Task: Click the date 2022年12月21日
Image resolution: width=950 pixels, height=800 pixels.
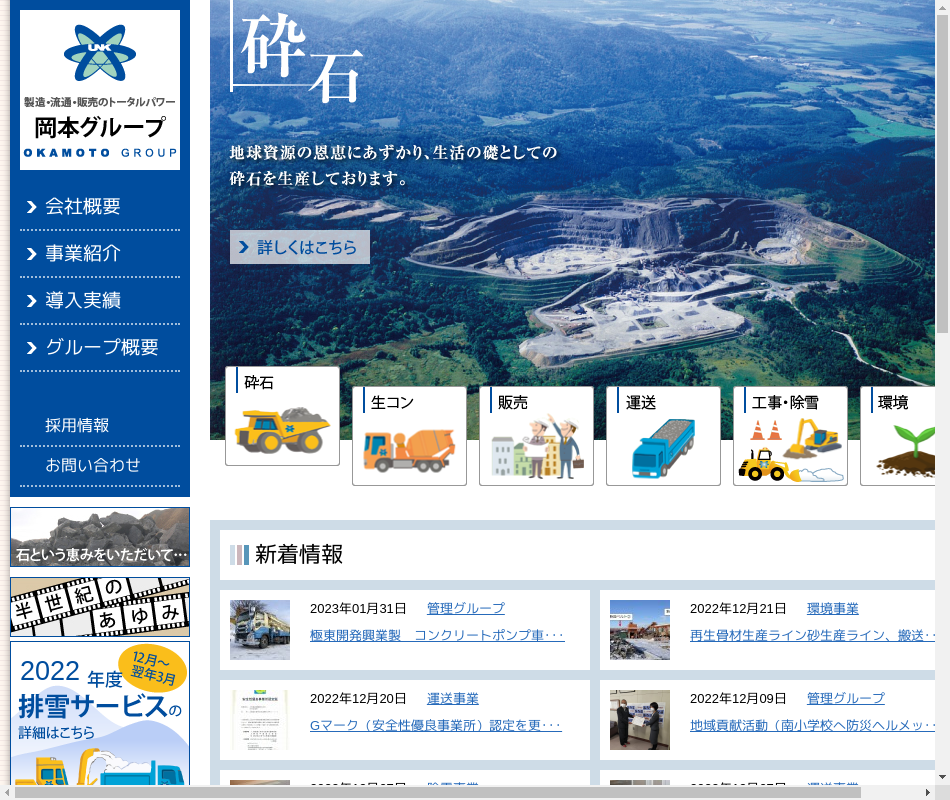Action: pos(738,608)
